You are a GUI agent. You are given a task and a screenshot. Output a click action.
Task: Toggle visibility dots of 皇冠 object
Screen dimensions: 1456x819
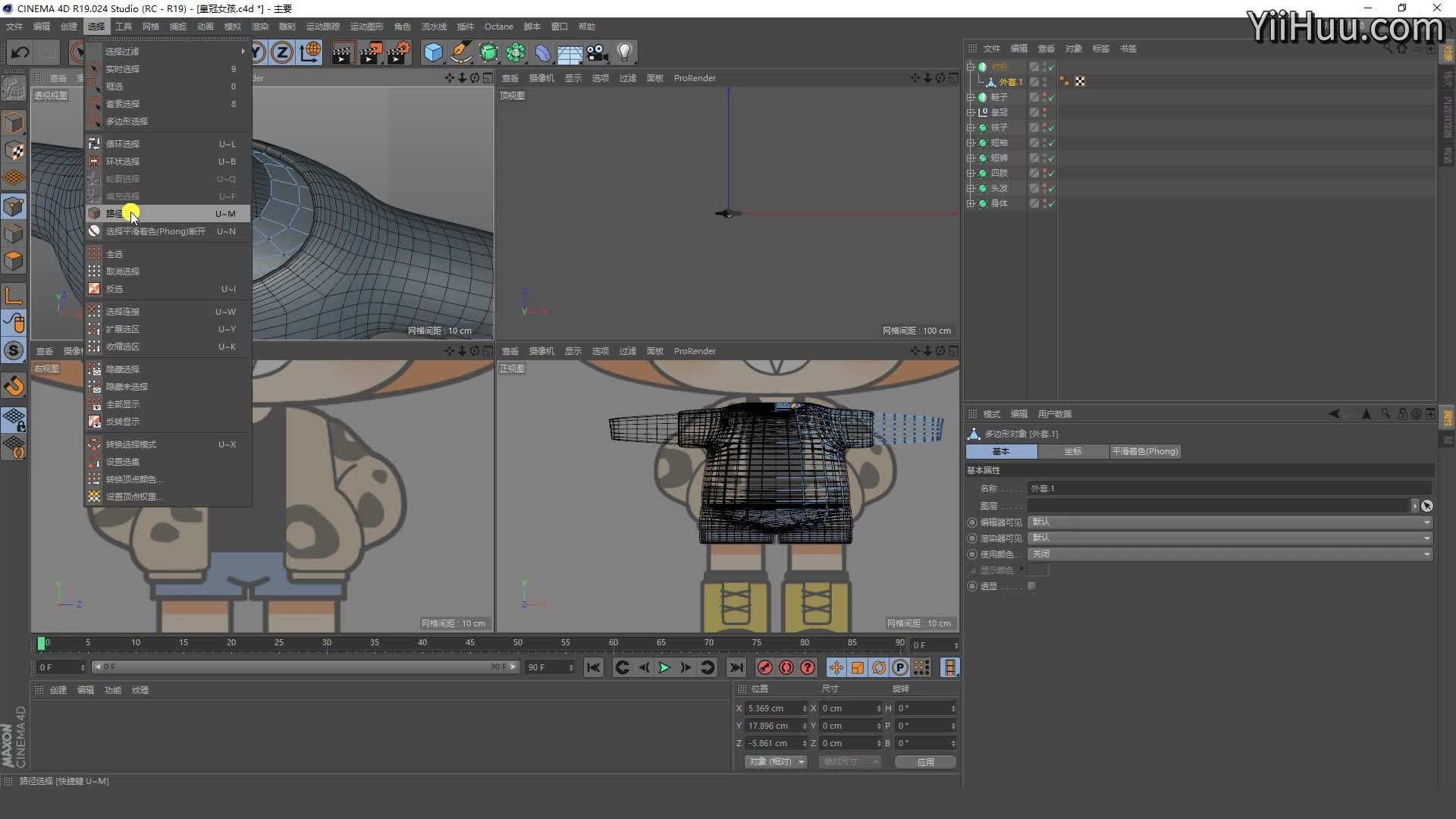pos(1044,112)
